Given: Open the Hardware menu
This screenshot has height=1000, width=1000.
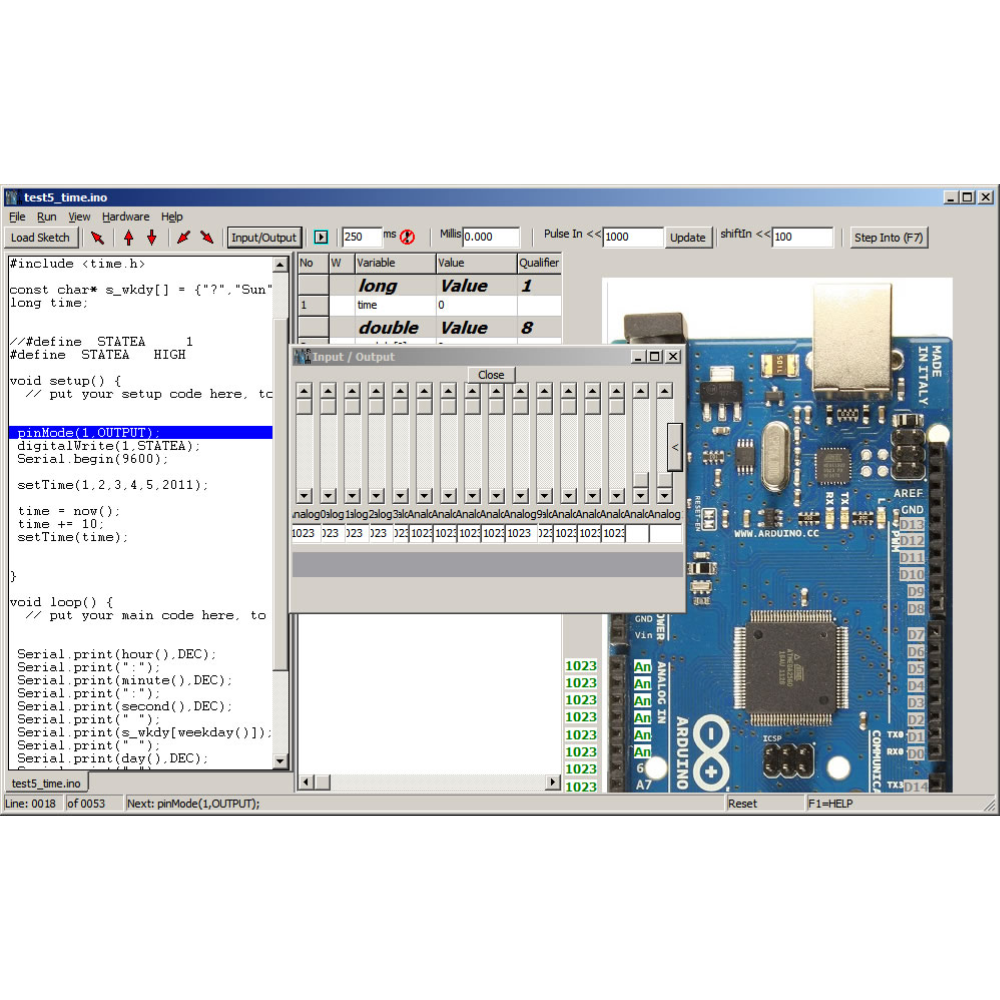Looking at the screenshot, I should tap(126, 217).
